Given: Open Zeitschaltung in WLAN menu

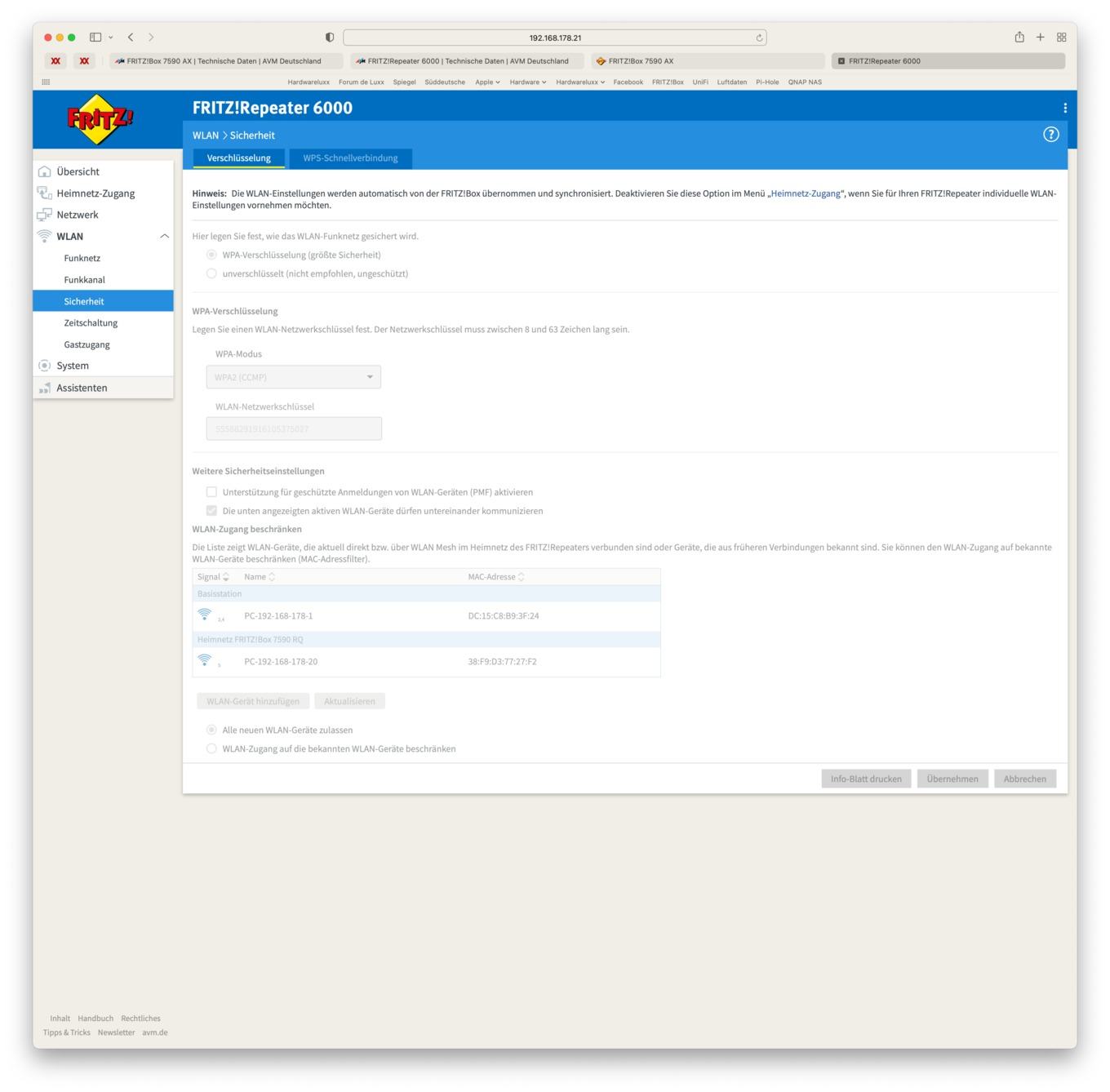Looking at the screenshot, I should (91, 322).
